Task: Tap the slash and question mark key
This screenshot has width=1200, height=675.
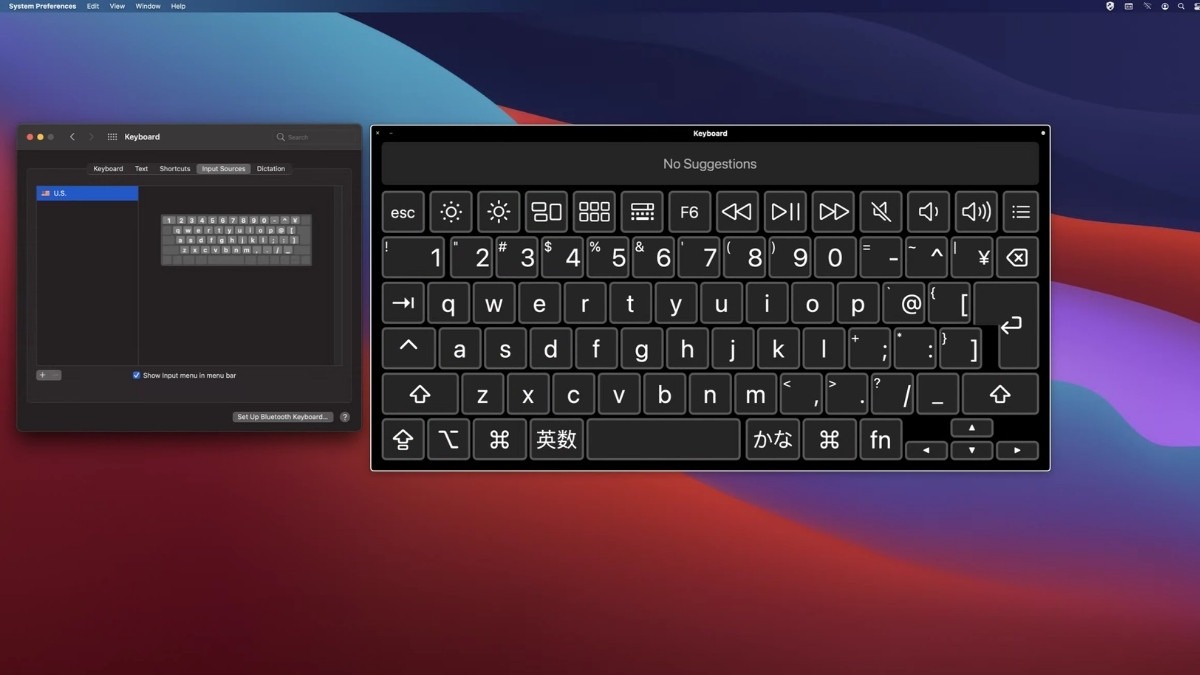Action: pos(892,394)
